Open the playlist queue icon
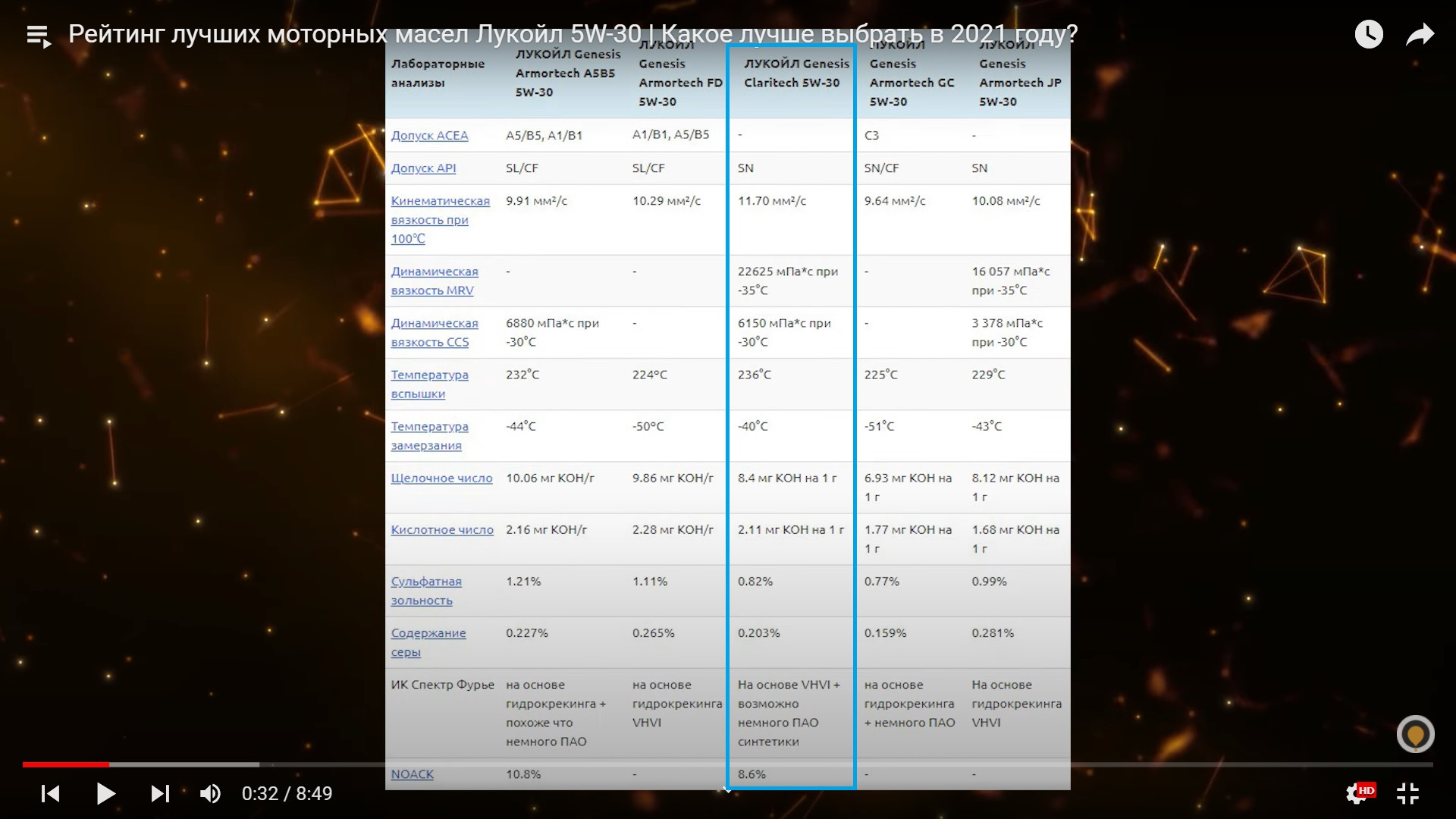Screen dimensions: 1456x819 pos(39,36)
